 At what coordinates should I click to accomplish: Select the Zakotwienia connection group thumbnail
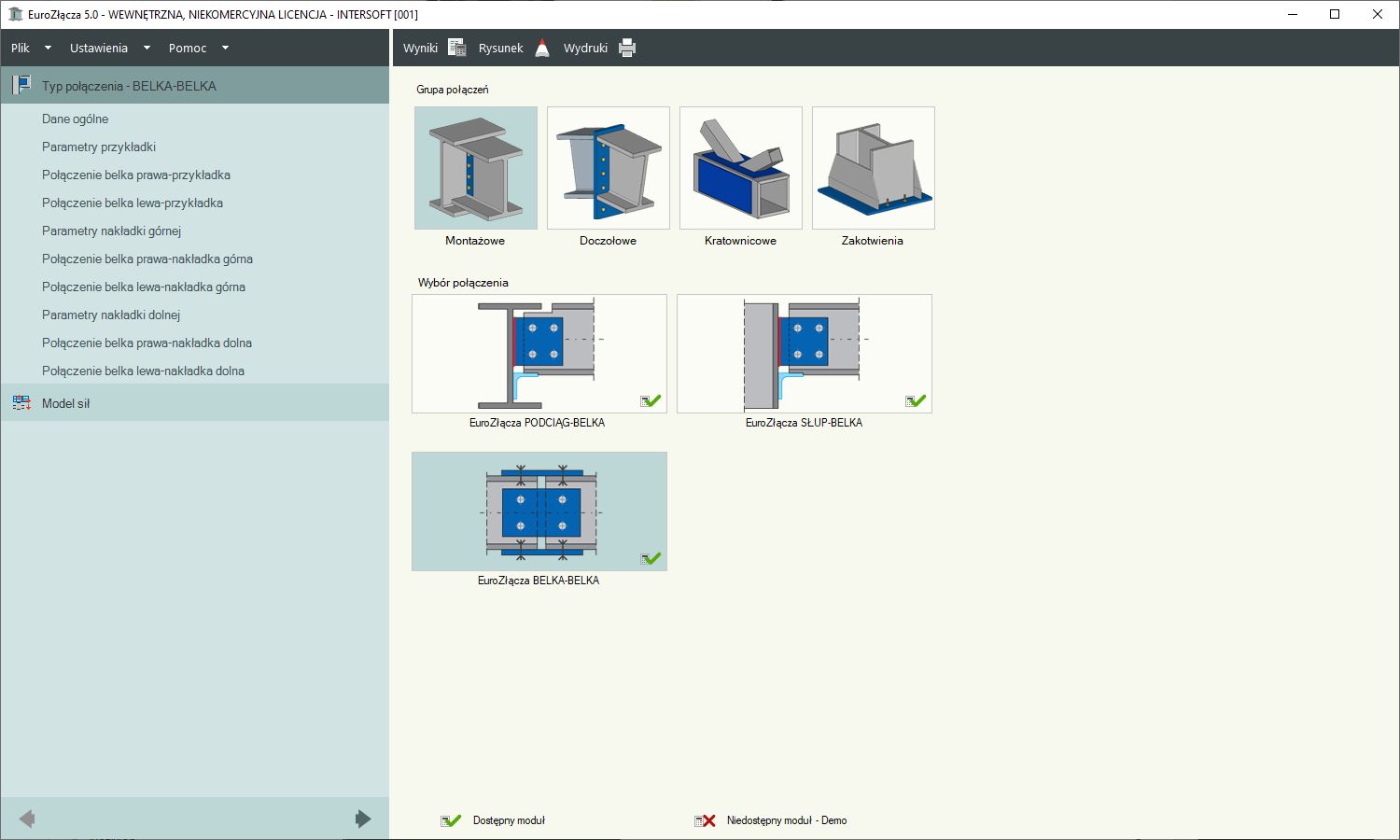[x=874, y=168]
